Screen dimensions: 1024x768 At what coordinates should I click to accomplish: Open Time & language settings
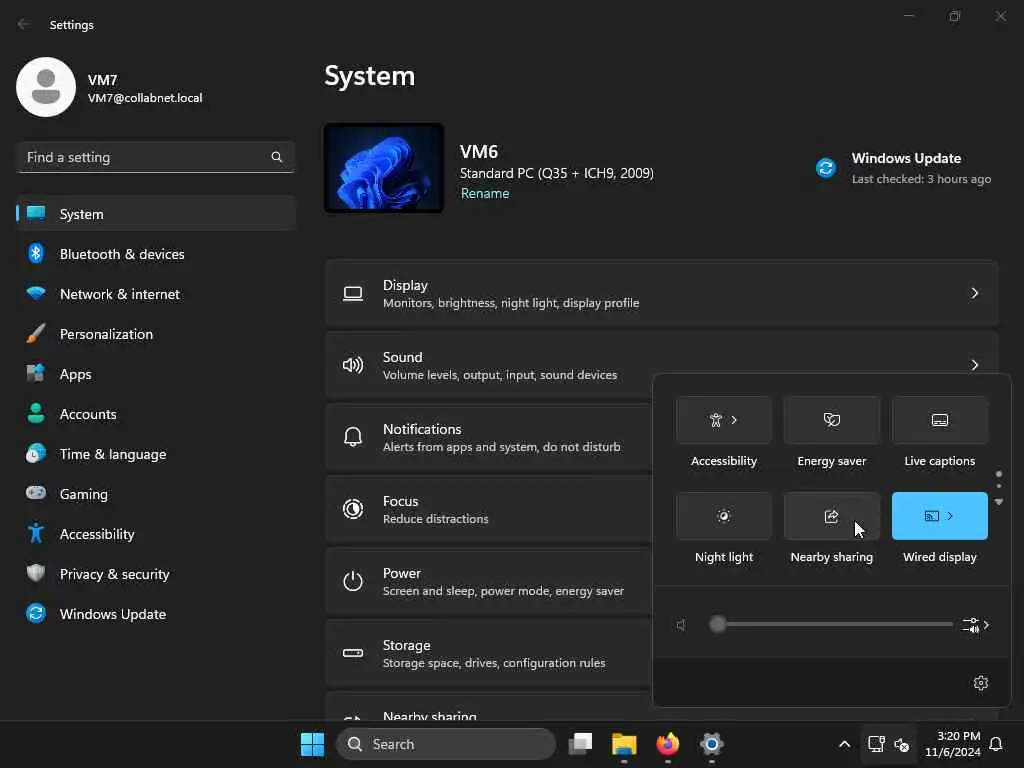(x=155, y=454)
